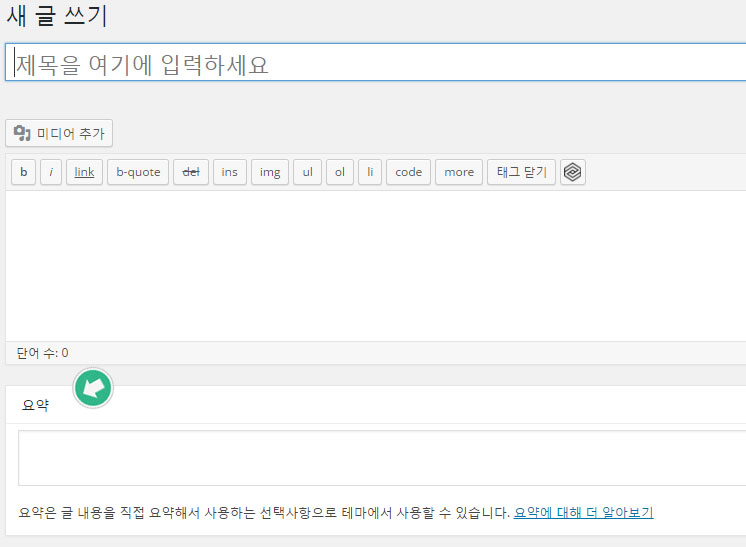Viewport: 746px width, 547px height.
Task: Click inside the main content editor area
Action: point(375,265)
